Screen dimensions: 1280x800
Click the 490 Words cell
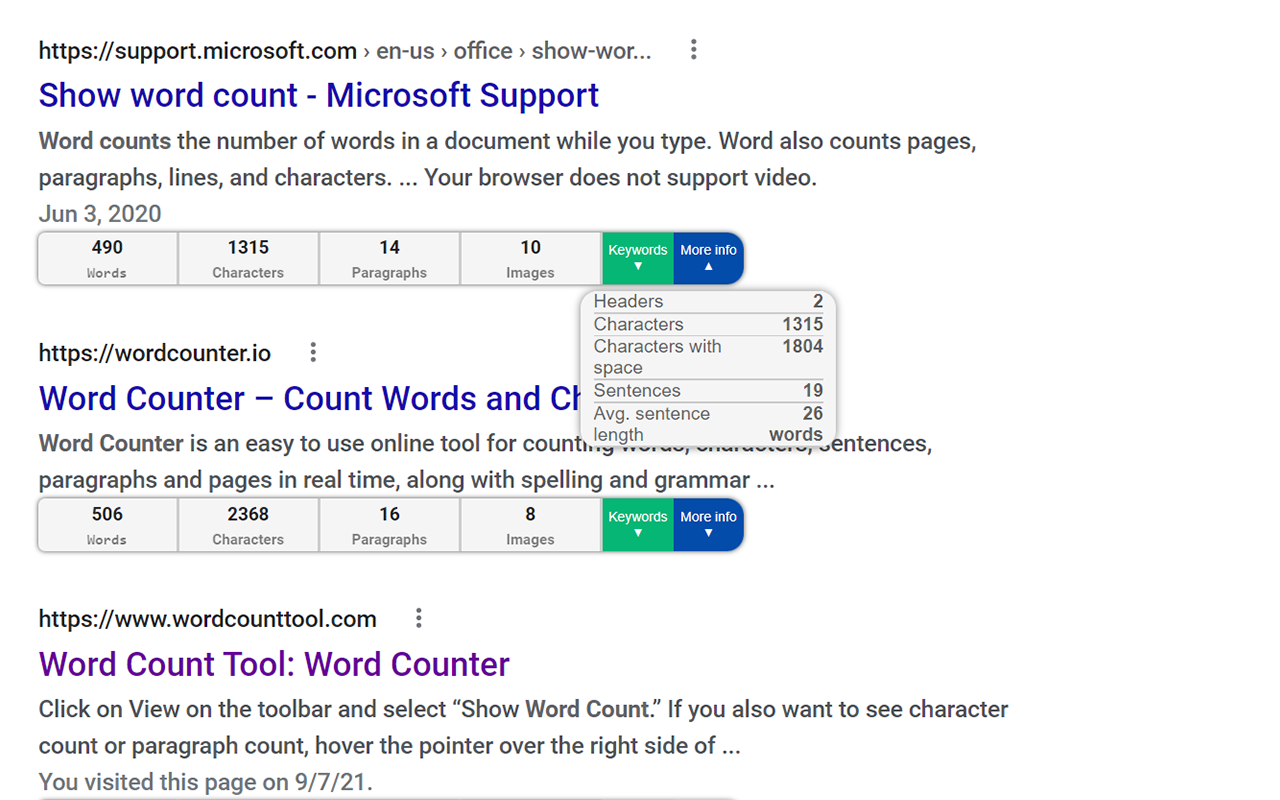click(108, 258)
